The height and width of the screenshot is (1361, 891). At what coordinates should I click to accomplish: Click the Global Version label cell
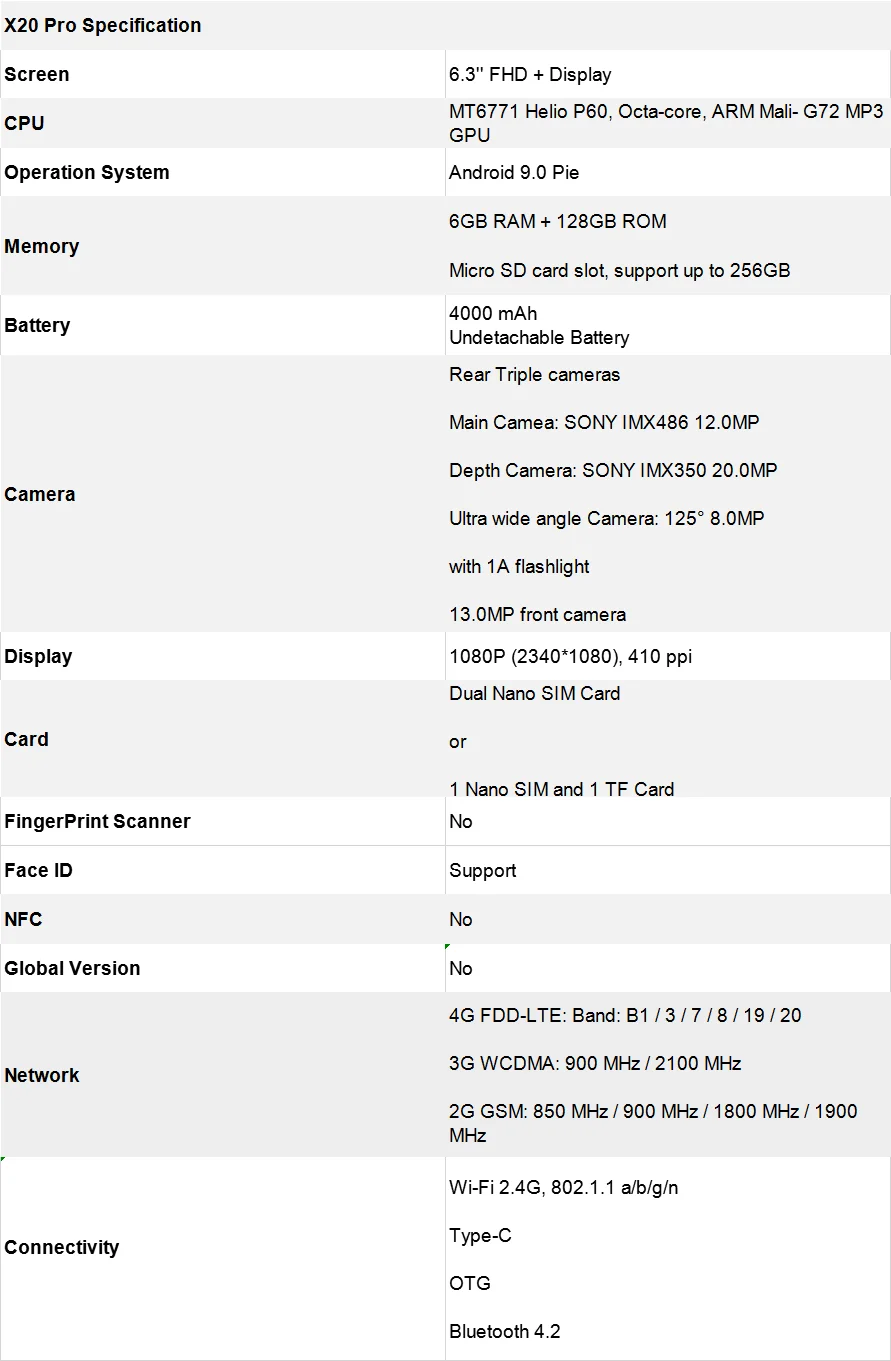pos(72,968)
